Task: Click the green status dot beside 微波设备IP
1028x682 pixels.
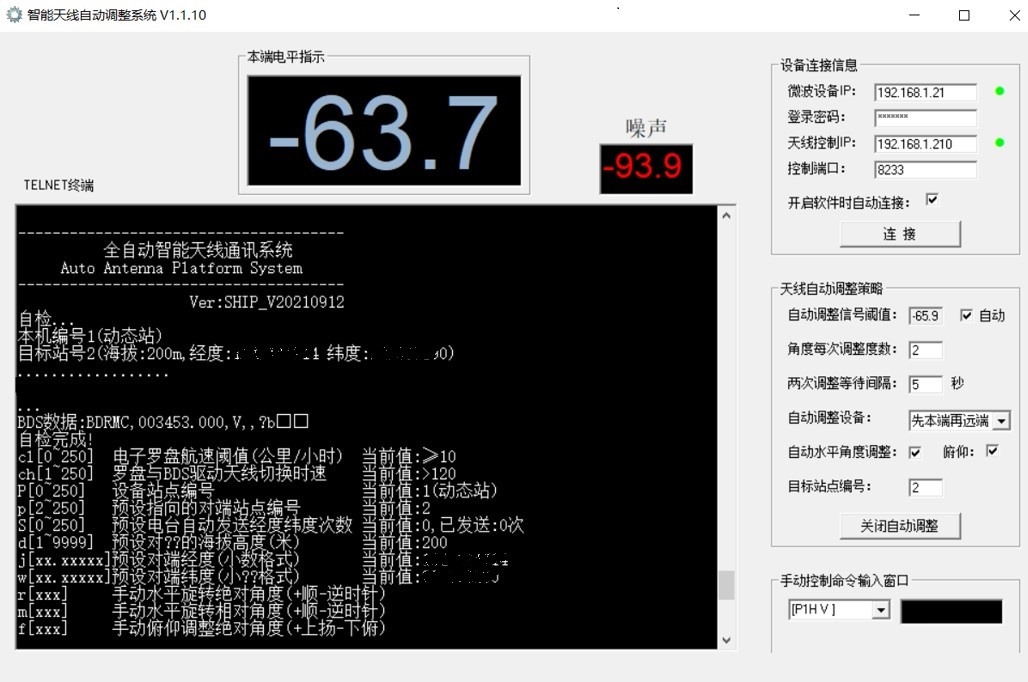Action: tap(999, 91)
